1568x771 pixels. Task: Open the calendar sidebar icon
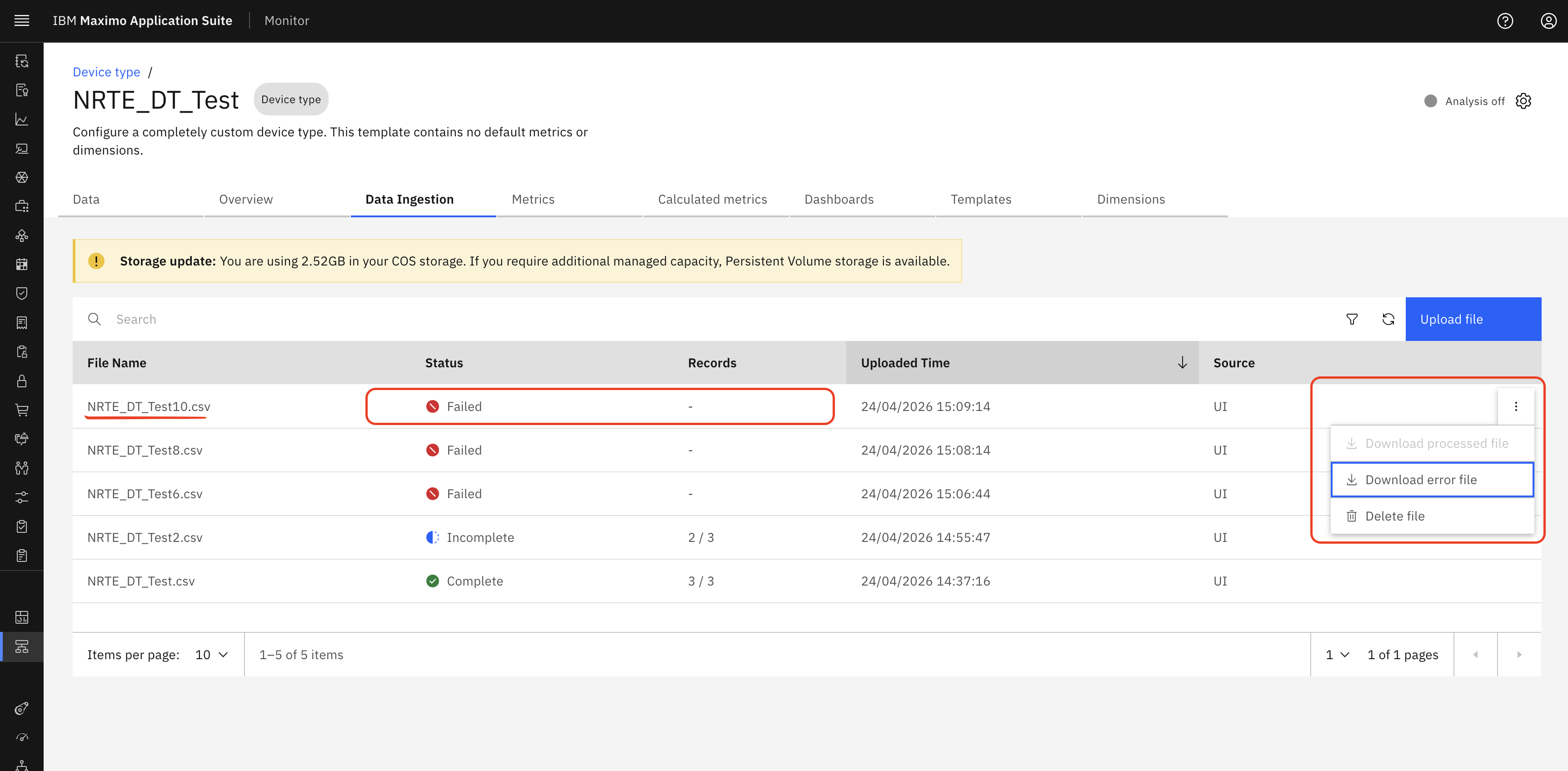click(x=22, y=264)
